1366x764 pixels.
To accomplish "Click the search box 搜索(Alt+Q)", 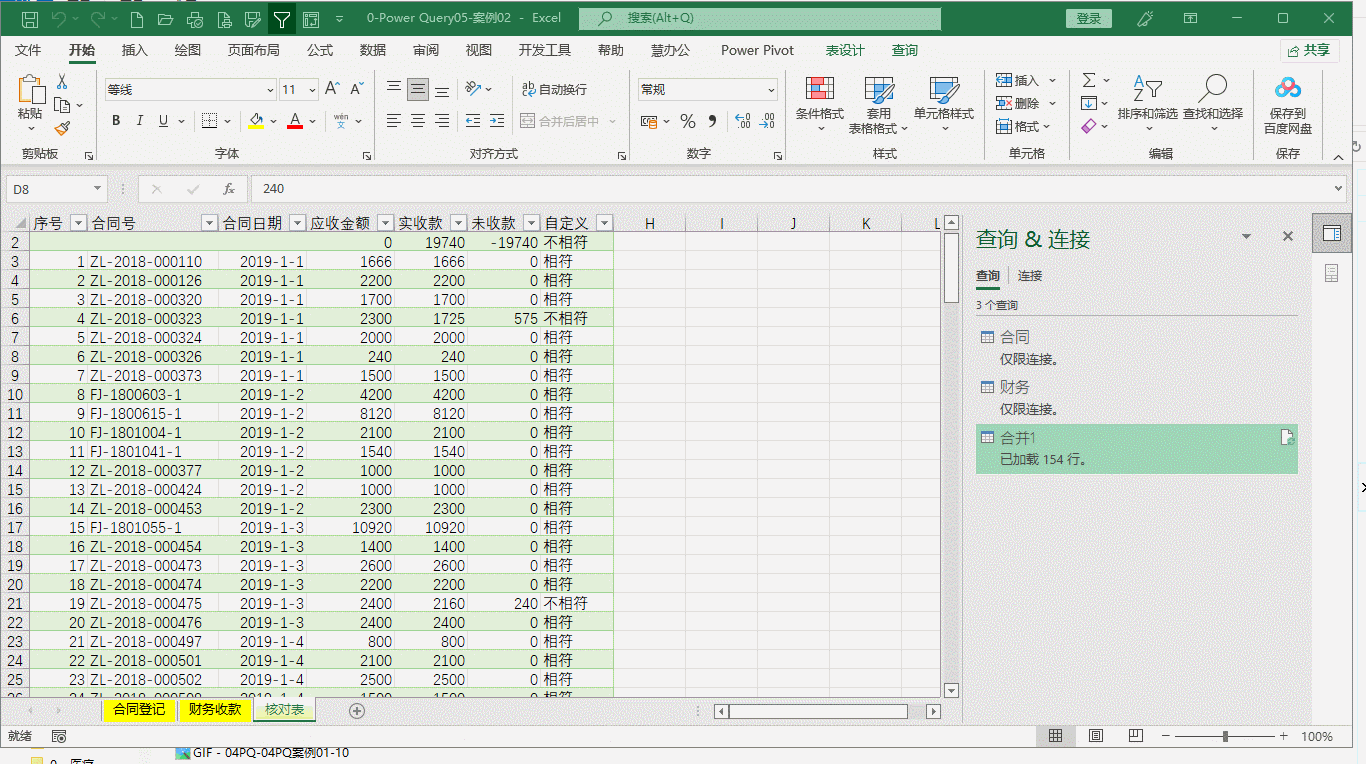I will point(760,19).
